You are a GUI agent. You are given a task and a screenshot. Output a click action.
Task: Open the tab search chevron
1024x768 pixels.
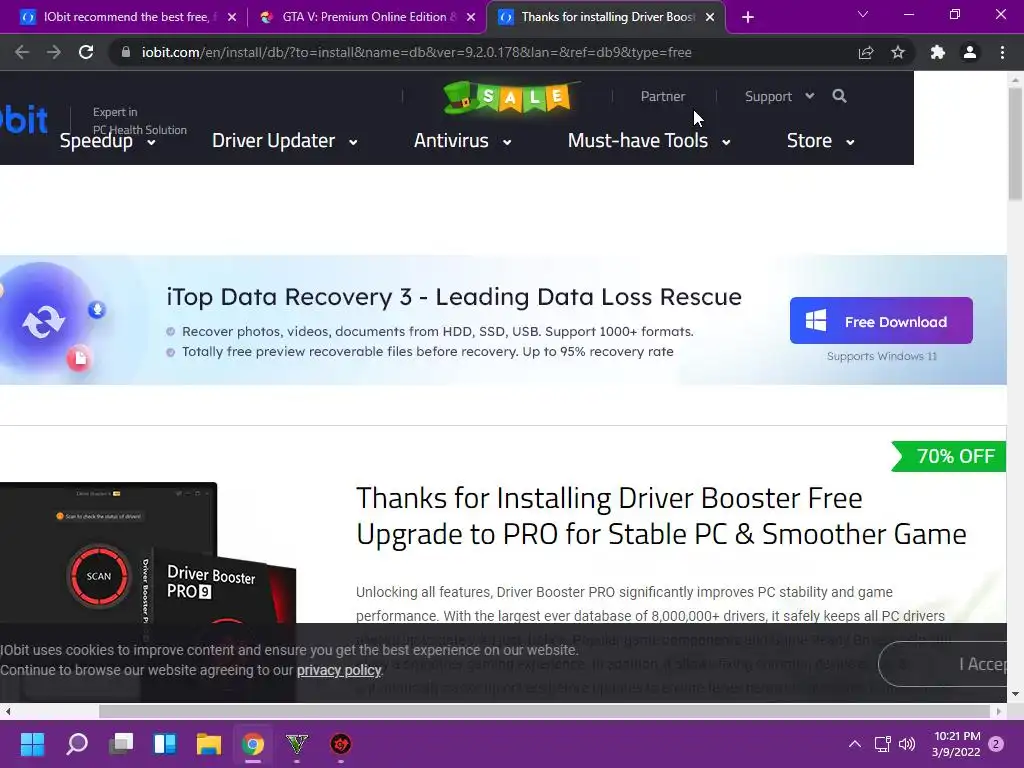863,14
